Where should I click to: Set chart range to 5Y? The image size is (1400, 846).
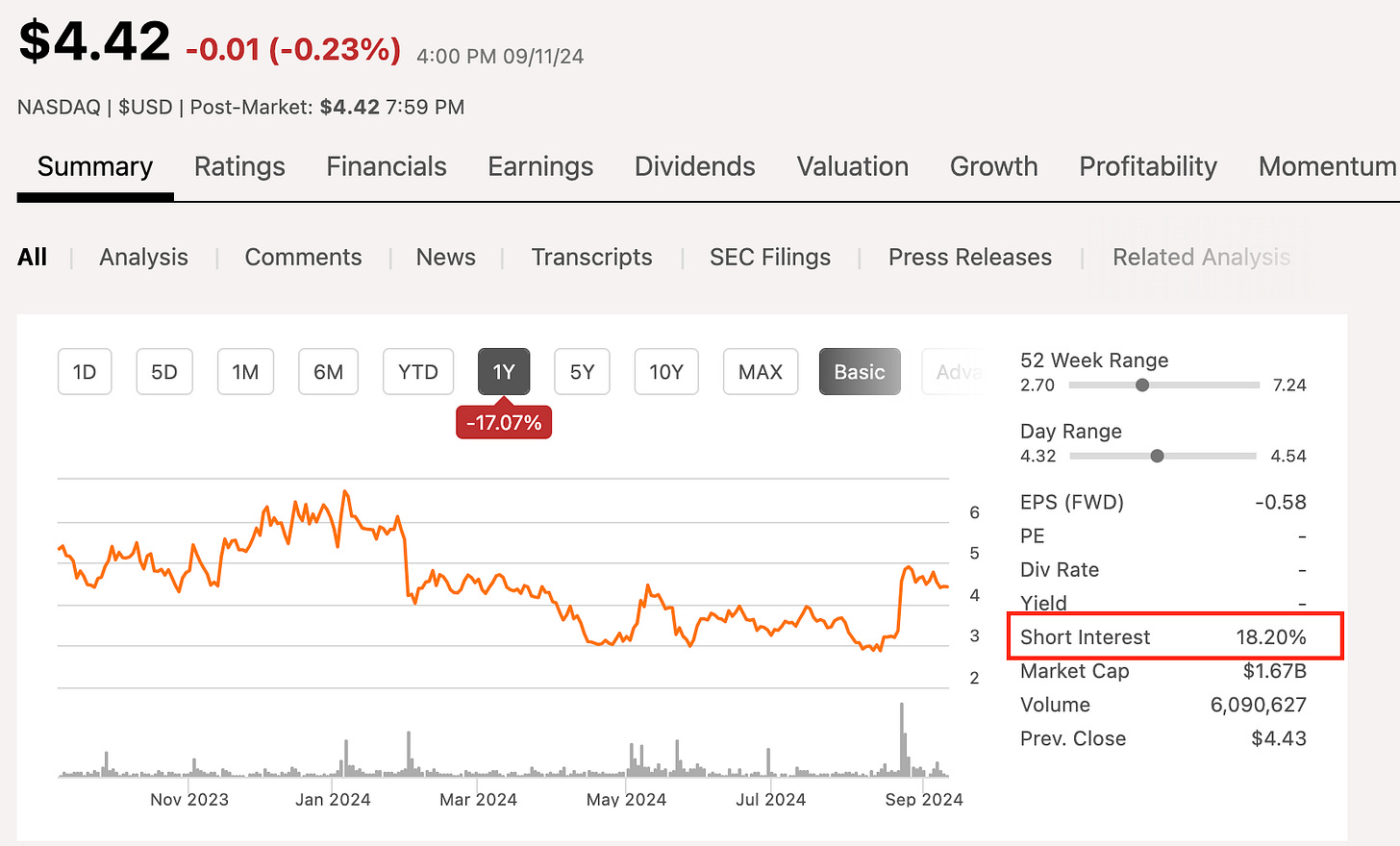point(582,372)
